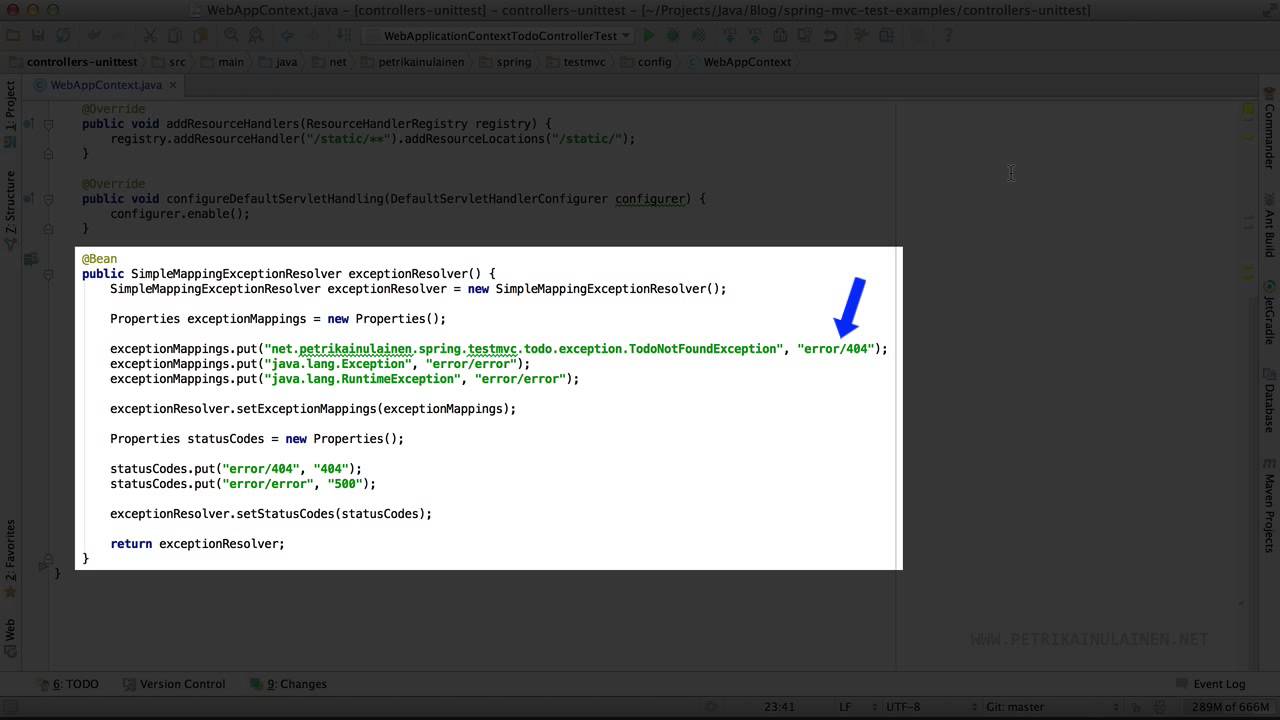Click statusCodes.put("error/error", "500") line

243,484
